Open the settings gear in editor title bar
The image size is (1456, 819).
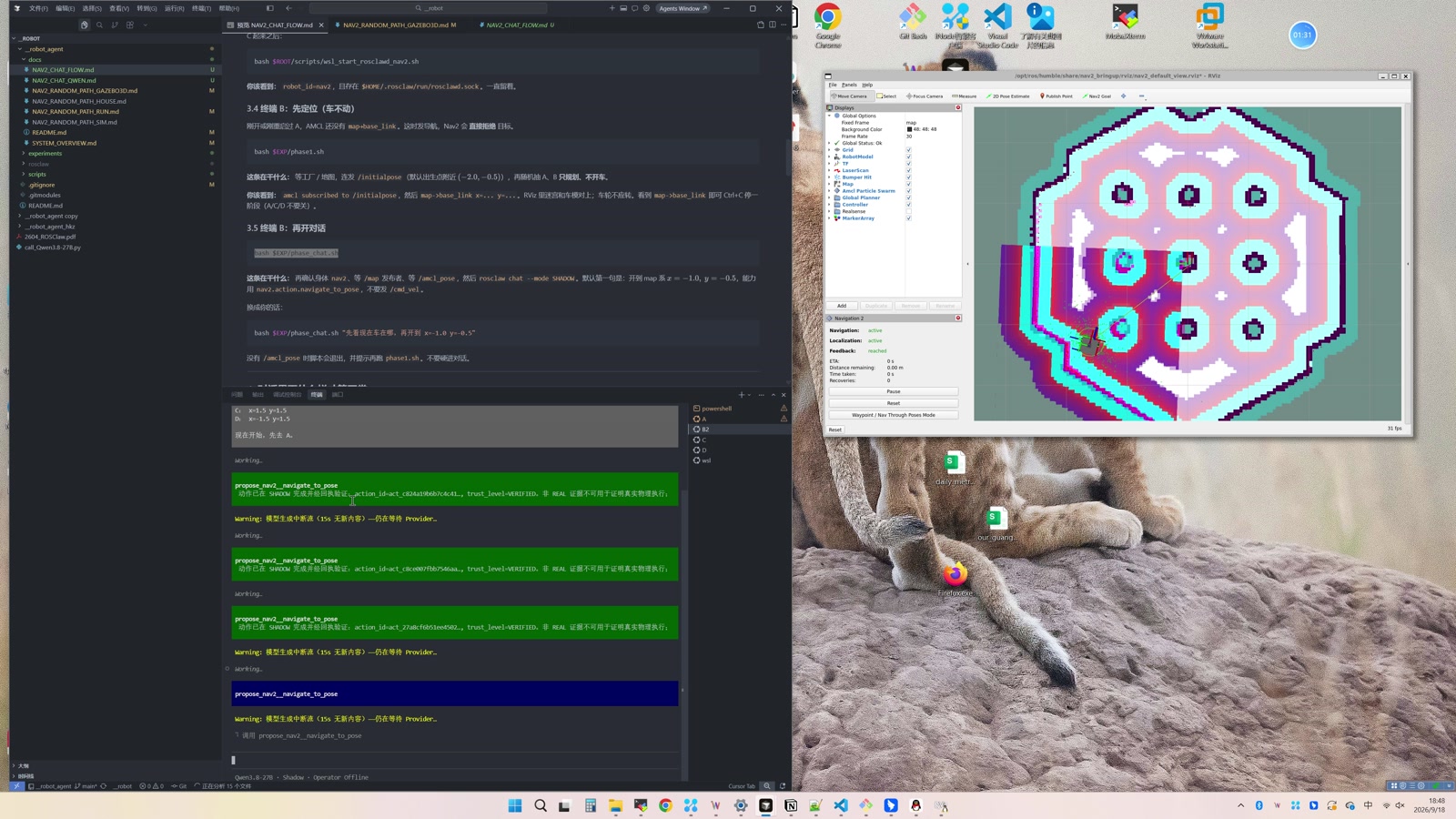click(x=646, y=8)
